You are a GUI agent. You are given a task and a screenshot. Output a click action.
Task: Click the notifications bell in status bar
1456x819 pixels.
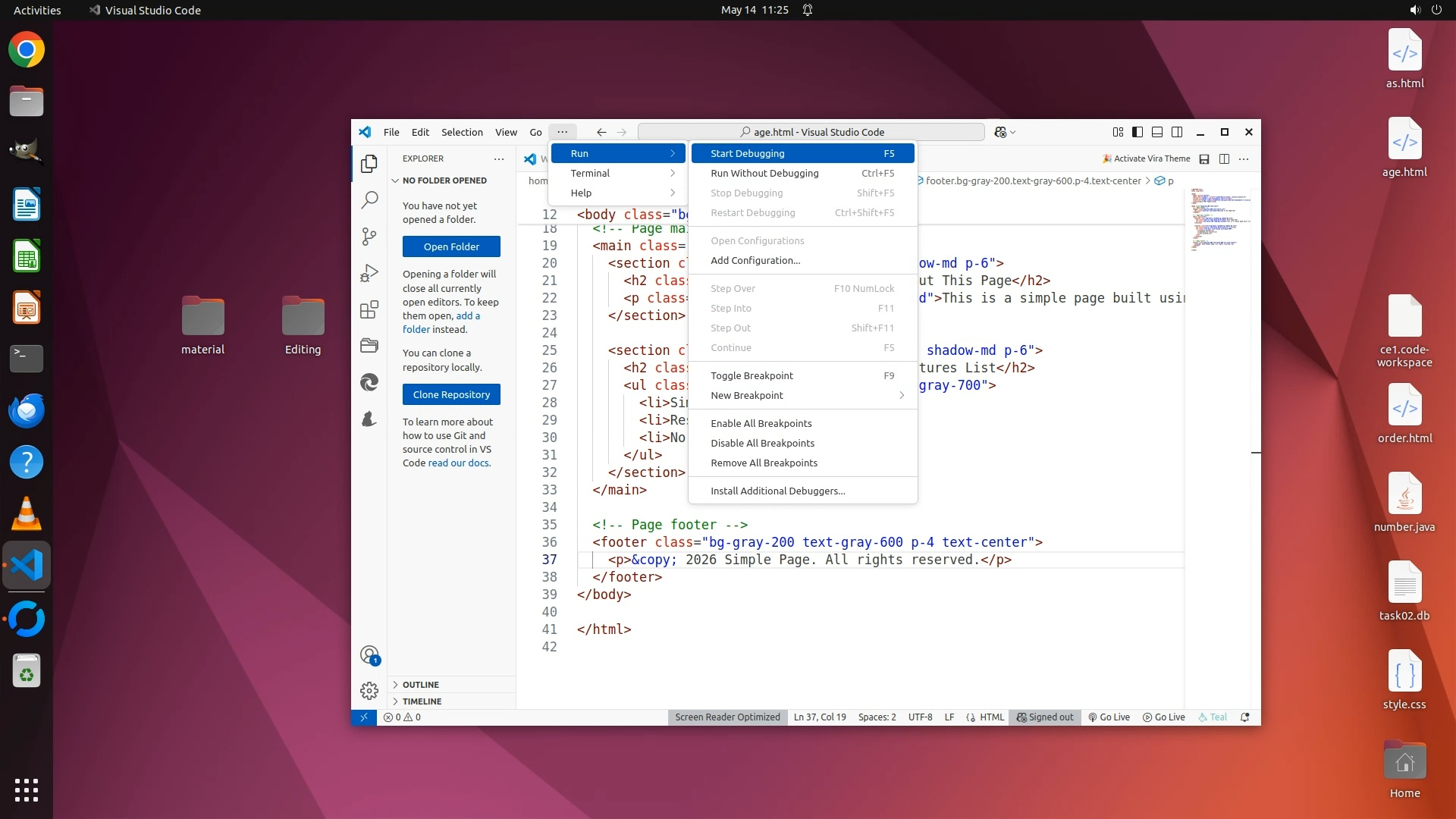coord(1244,717)
